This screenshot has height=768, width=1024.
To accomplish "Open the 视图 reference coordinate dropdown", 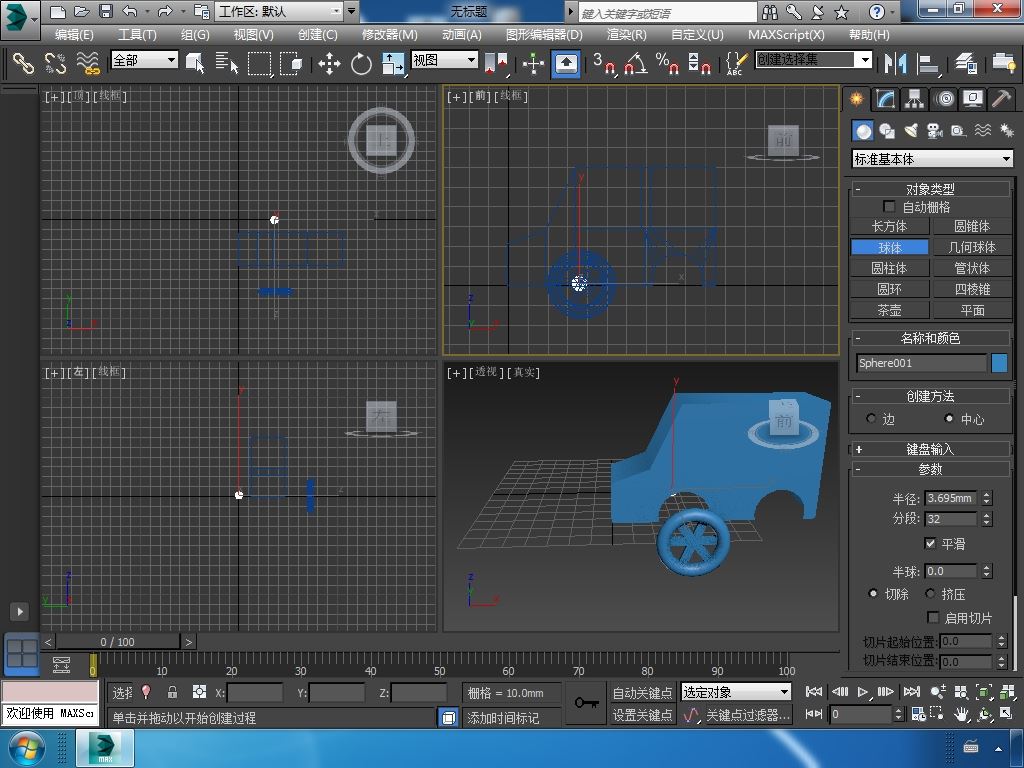I will [444, 60].
